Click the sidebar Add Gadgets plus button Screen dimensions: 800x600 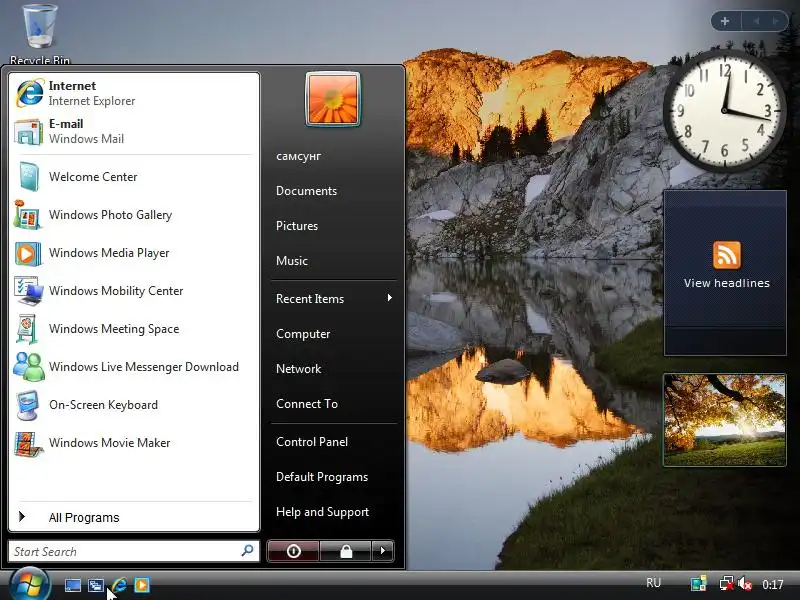(x=724, y=21)
